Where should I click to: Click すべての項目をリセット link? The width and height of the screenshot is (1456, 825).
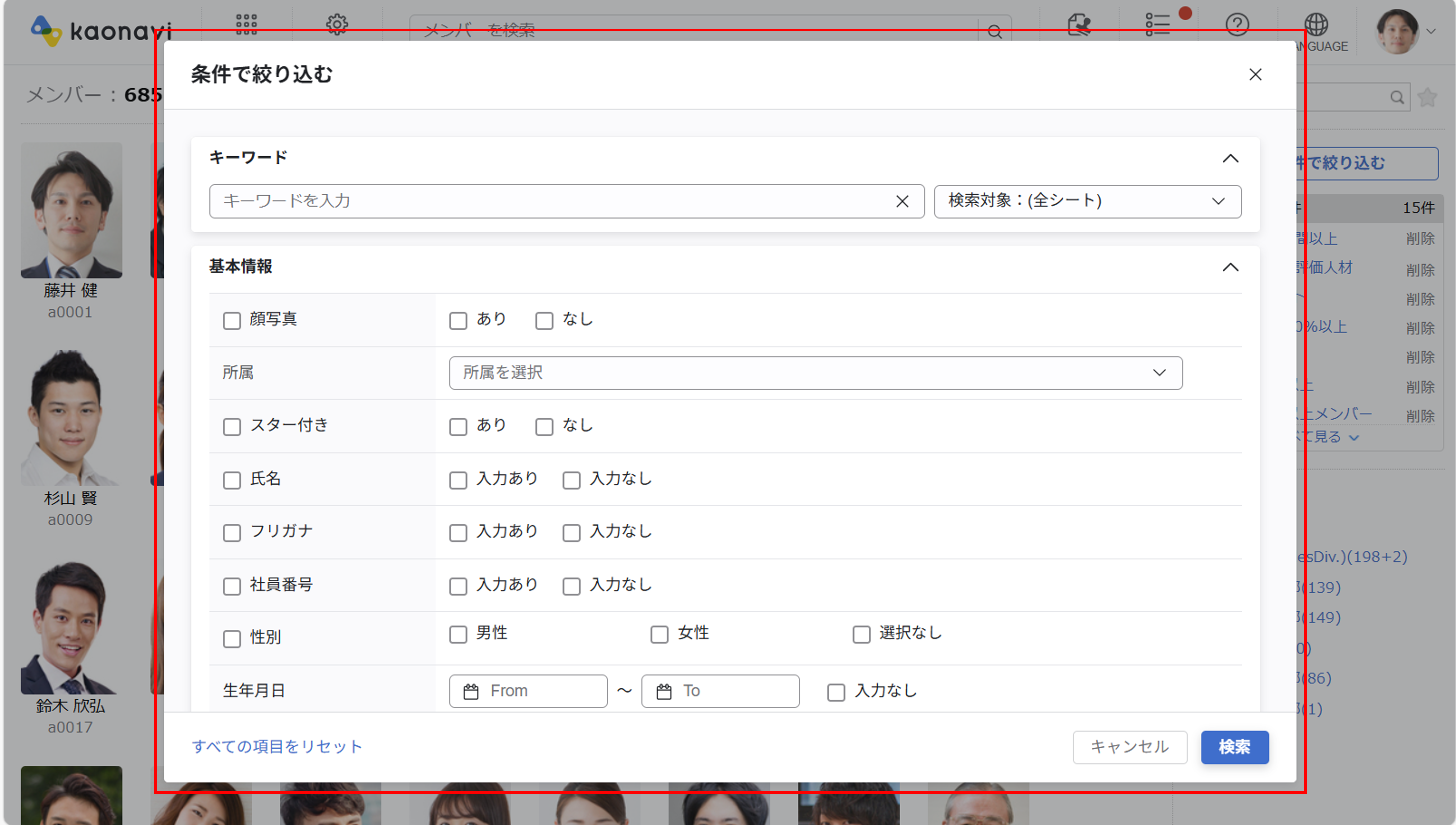pyautogui.click(x=277, y=747)
